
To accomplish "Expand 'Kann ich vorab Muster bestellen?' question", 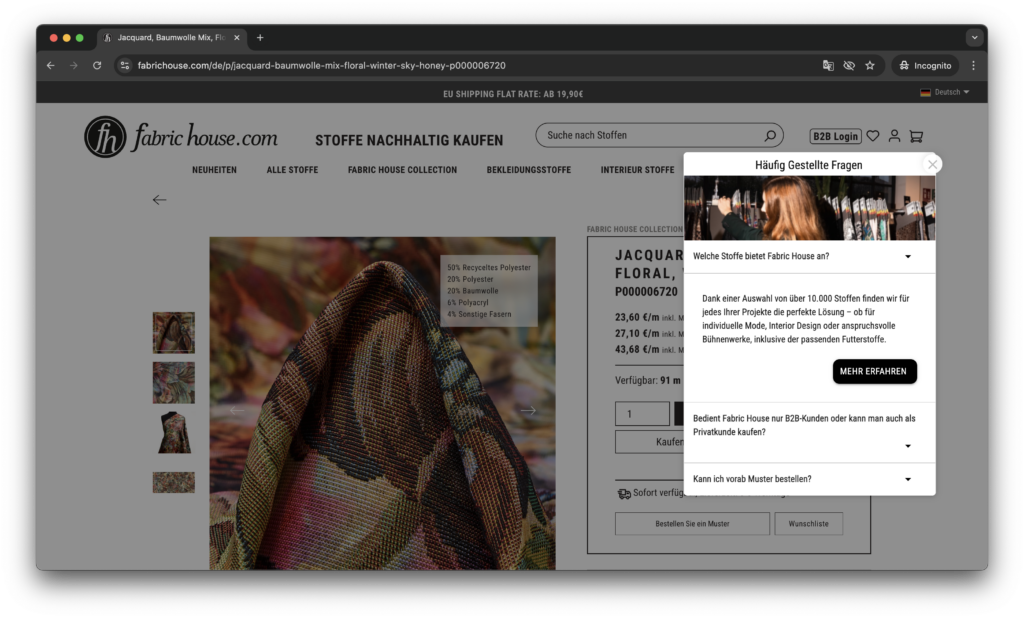I will [x=907, y=480].
